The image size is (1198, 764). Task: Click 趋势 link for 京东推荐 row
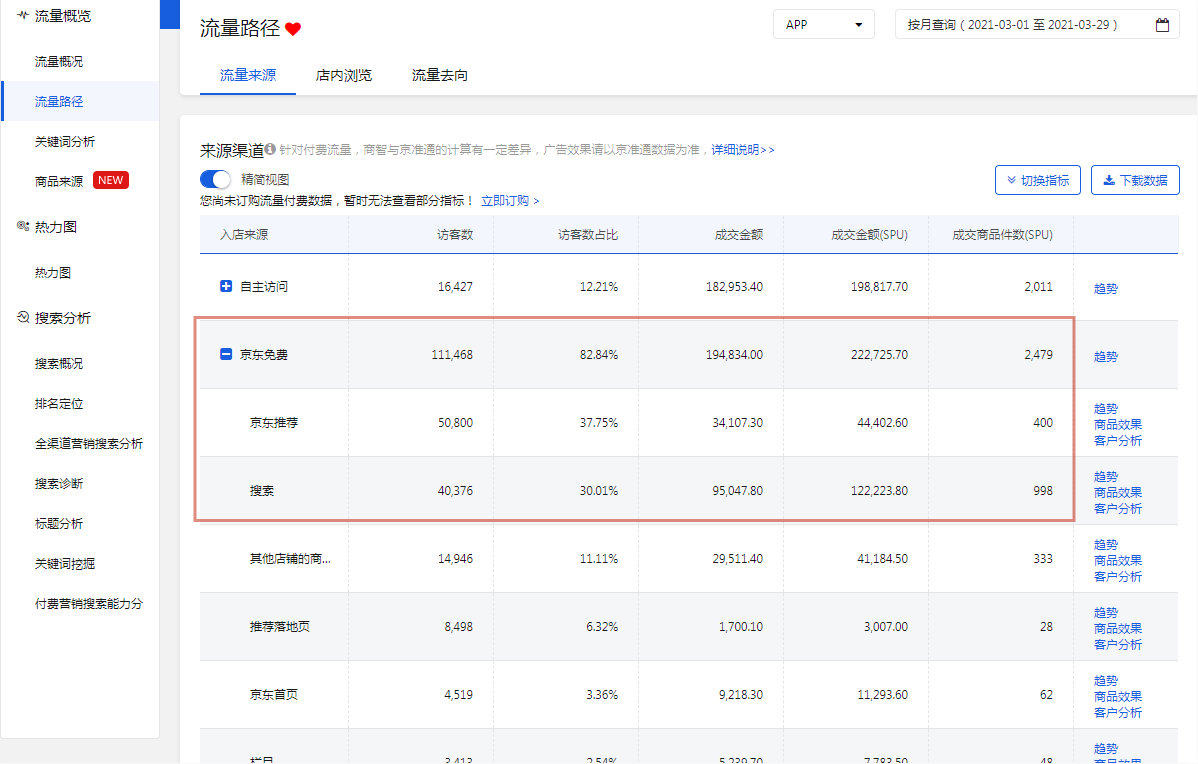tap(1106, 409)
